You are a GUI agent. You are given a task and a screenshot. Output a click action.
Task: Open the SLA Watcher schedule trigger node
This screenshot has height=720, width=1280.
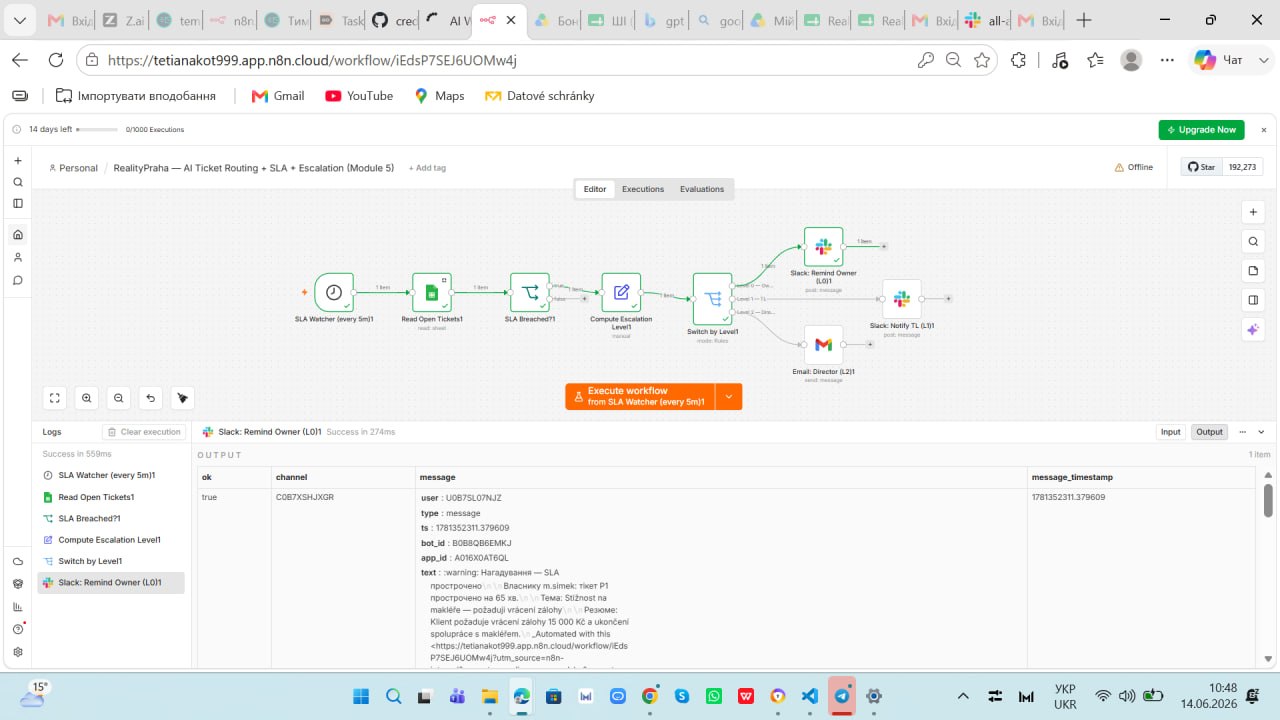point(334,292)
